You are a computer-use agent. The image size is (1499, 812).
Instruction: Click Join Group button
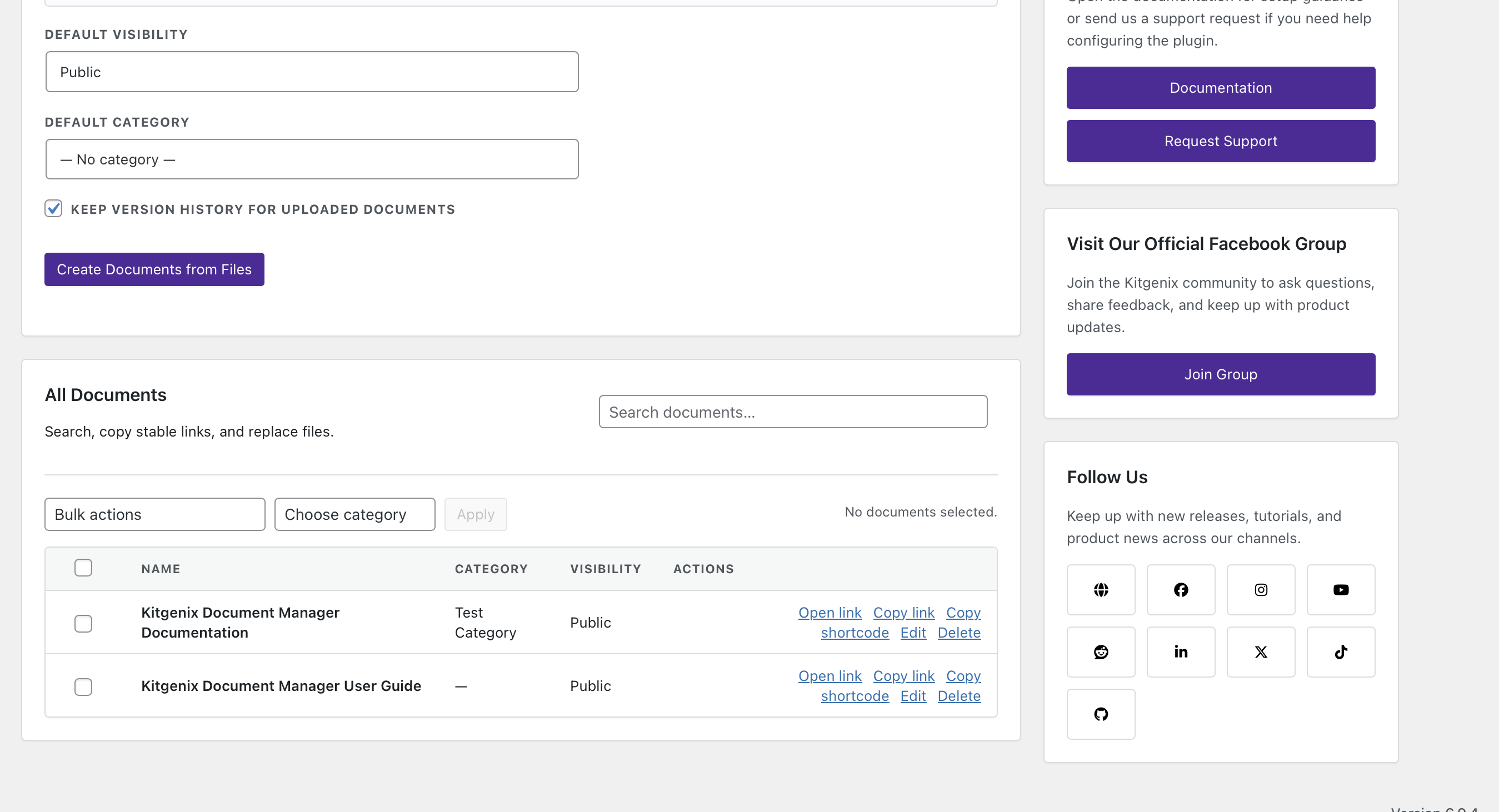[1221, 374]
